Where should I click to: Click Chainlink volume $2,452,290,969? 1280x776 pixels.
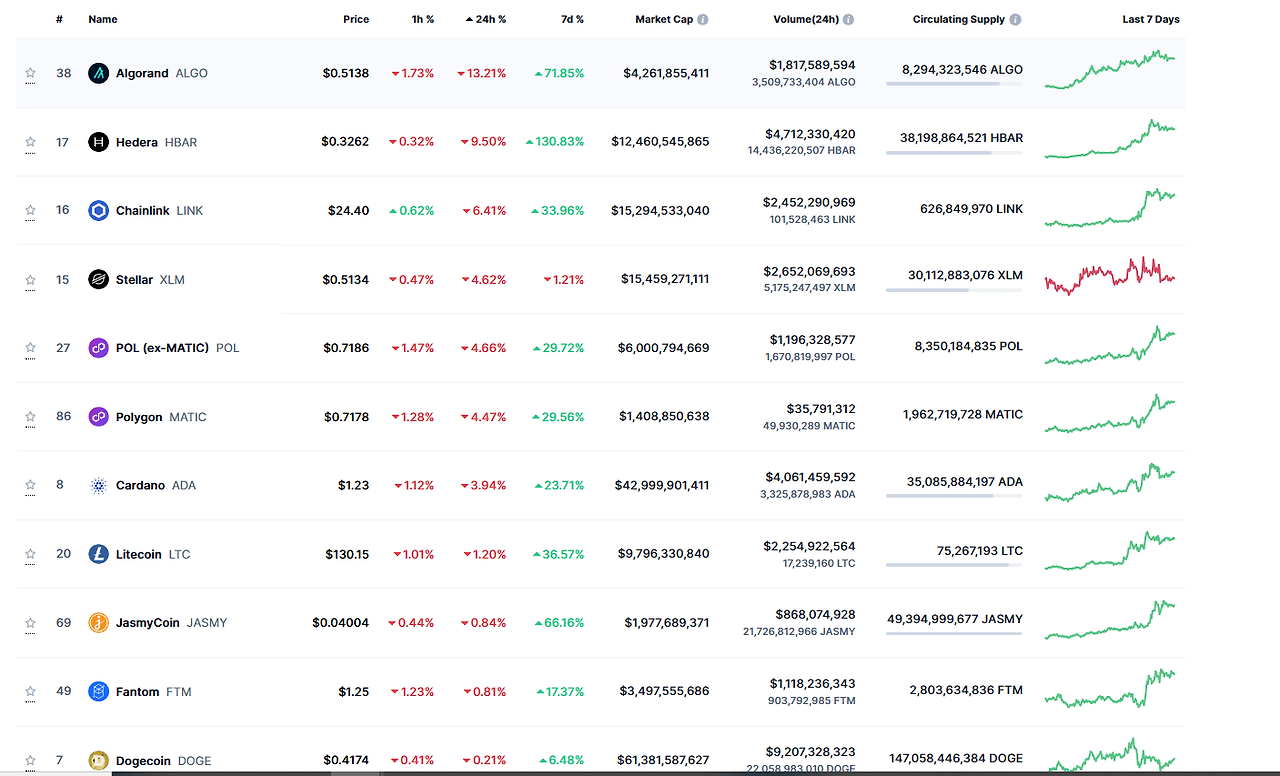809,202
